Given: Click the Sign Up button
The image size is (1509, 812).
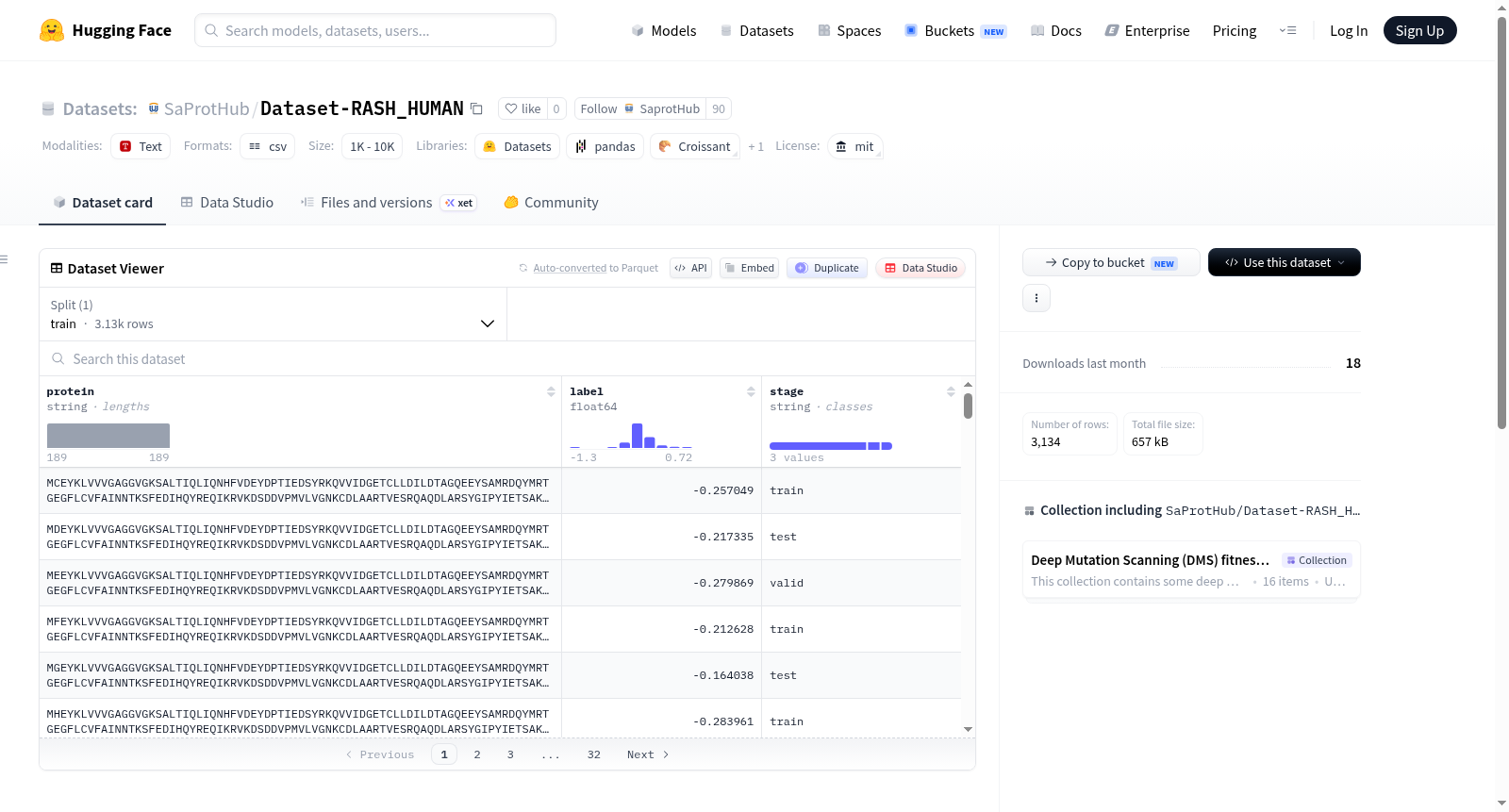Looking at the screenshot, I should (x=1419, y=30).
